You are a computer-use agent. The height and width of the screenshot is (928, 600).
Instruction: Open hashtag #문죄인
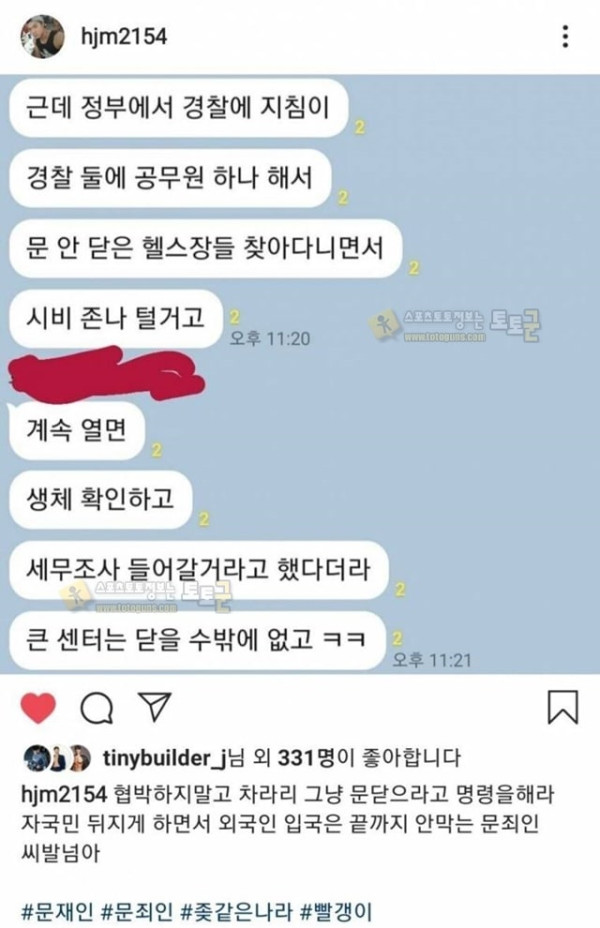[137, 911]
